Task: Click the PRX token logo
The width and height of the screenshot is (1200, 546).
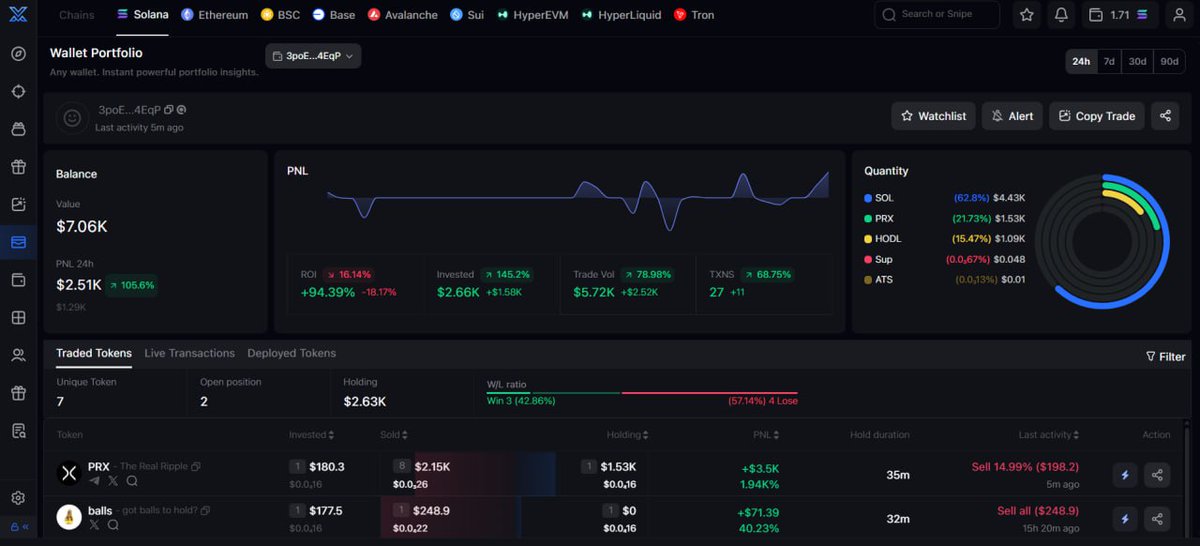Action: (69, 474)
